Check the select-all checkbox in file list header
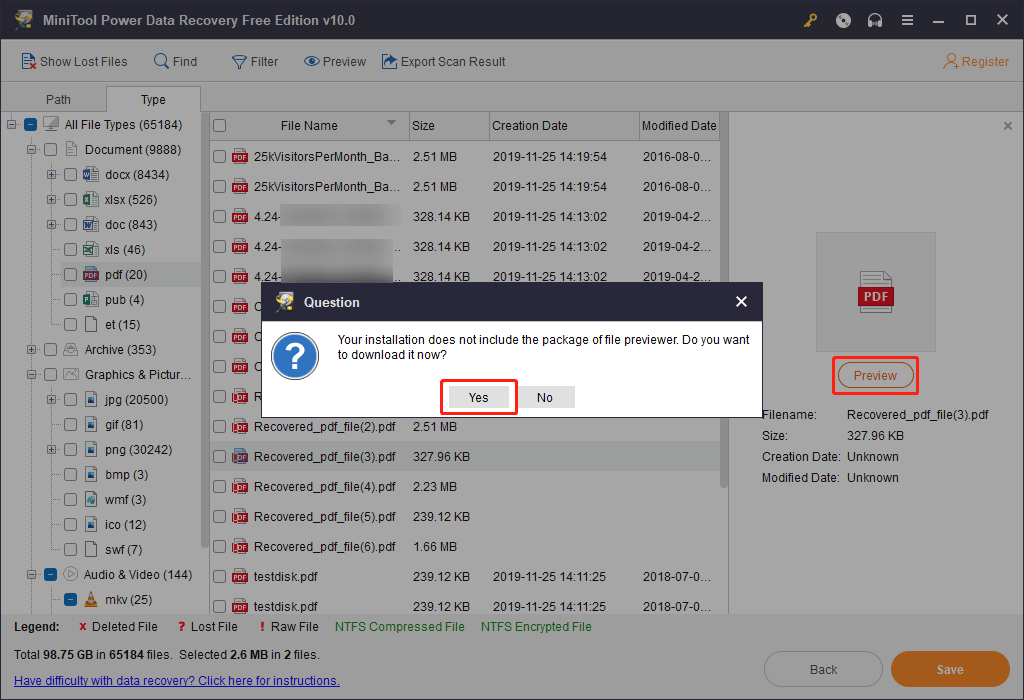The width and height of the screenshot is (1024, 700). 220,125
